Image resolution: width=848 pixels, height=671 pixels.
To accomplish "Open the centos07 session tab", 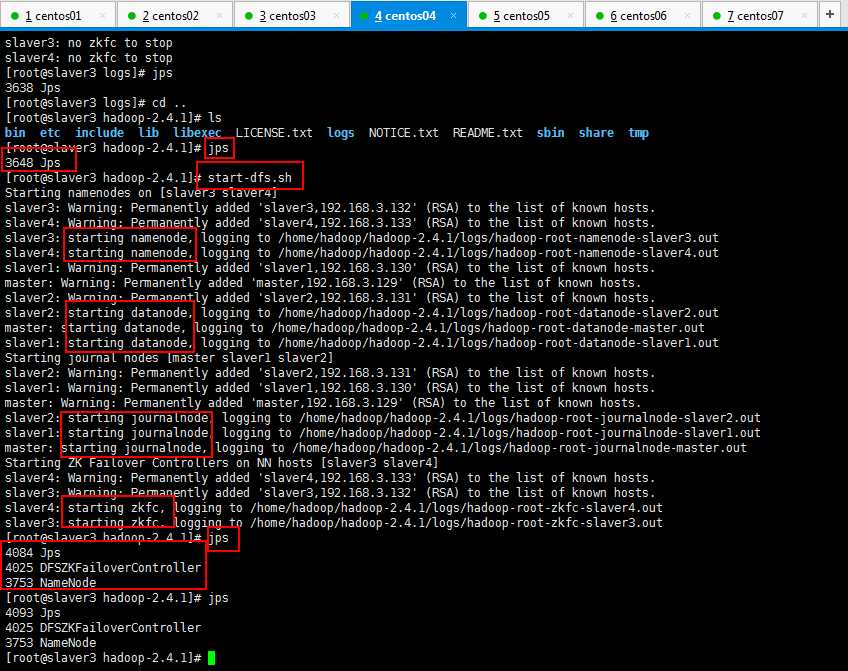I will (760, 16).
